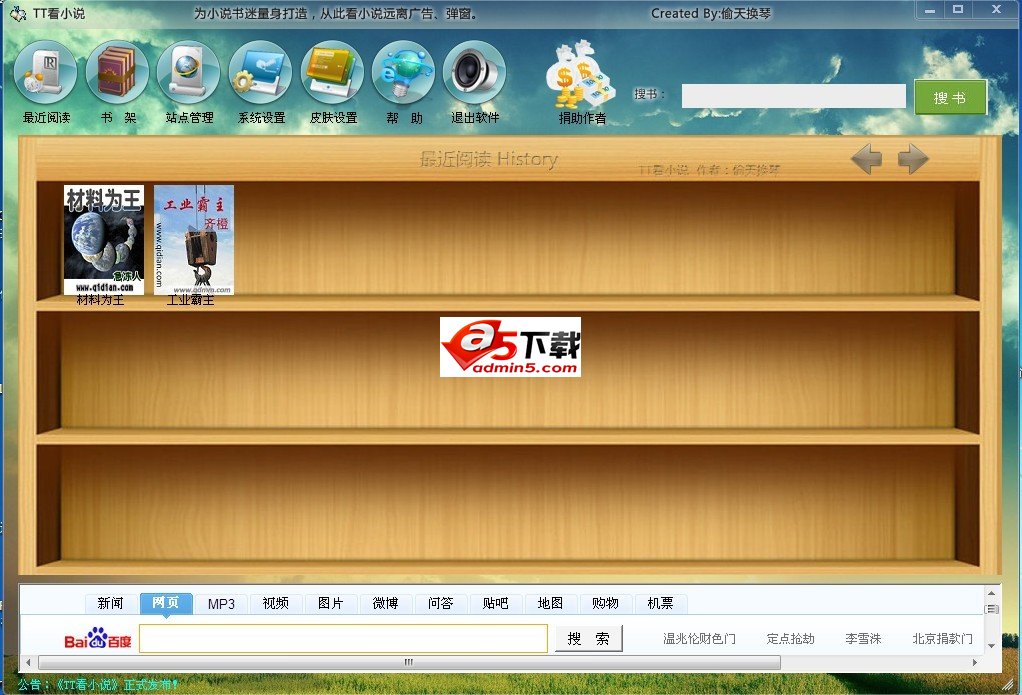Open 系统设置 system settings icon
Screen dimensions: 1022x695
pos(261,72)
